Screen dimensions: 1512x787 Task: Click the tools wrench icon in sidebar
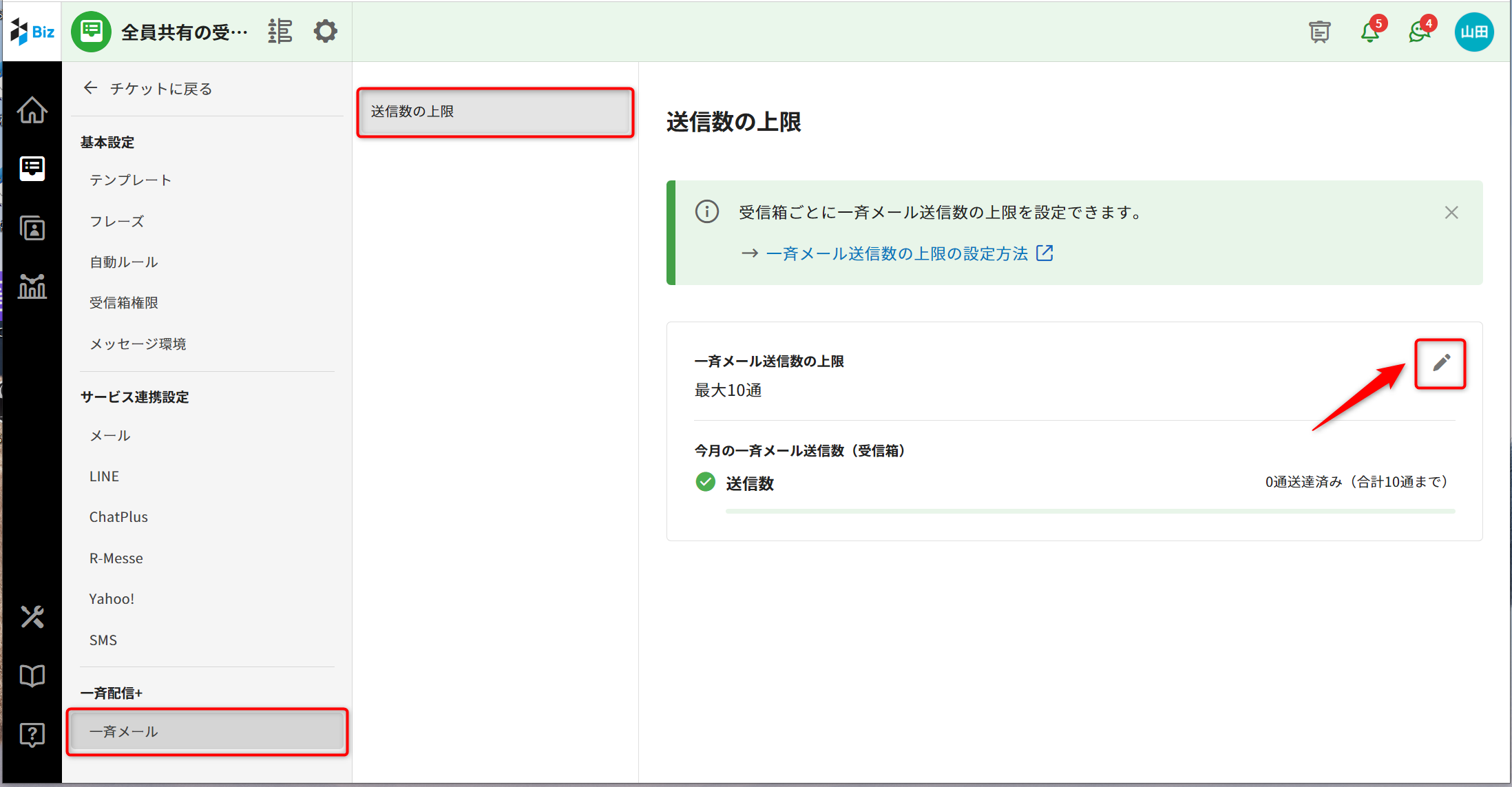32,617
